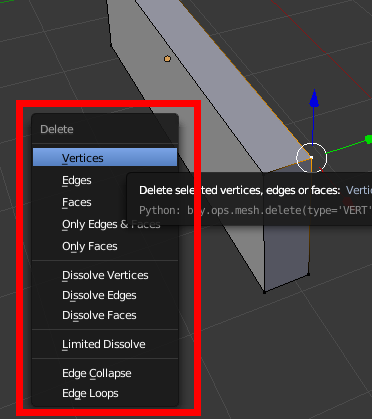Select the orange face center dot
Screen dimensions: 372x419
(x=167, y=59)
